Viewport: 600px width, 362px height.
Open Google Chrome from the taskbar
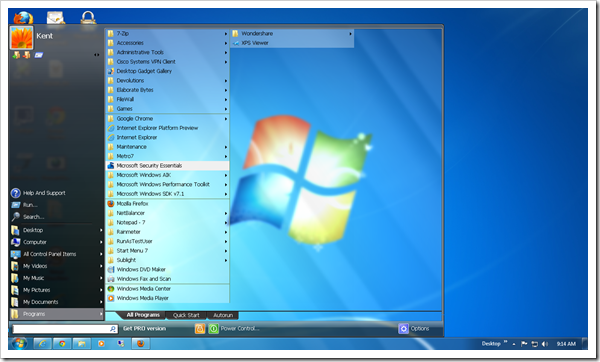click(62, 344)
